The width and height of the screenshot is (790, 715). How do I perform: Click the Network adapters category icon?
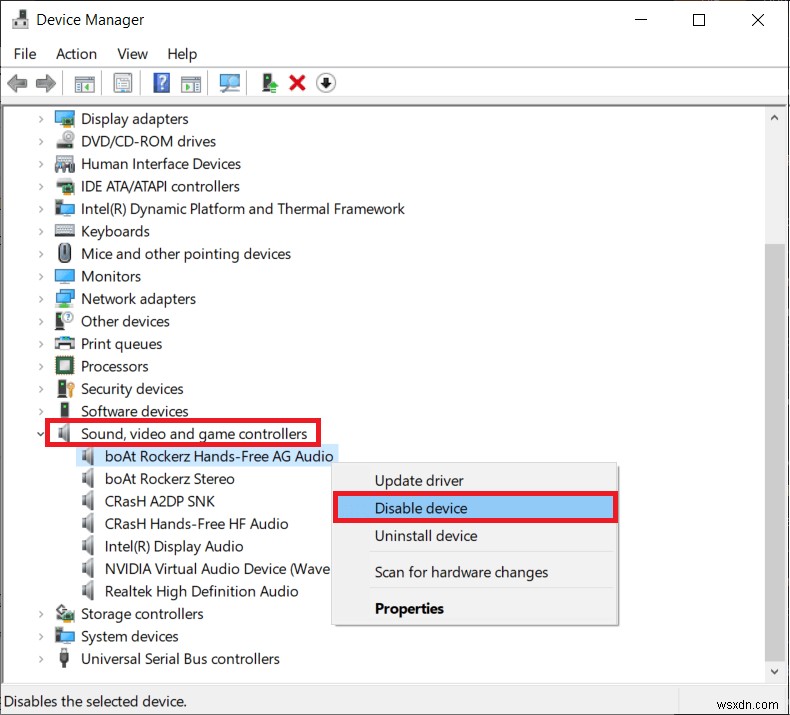(64, 299)
